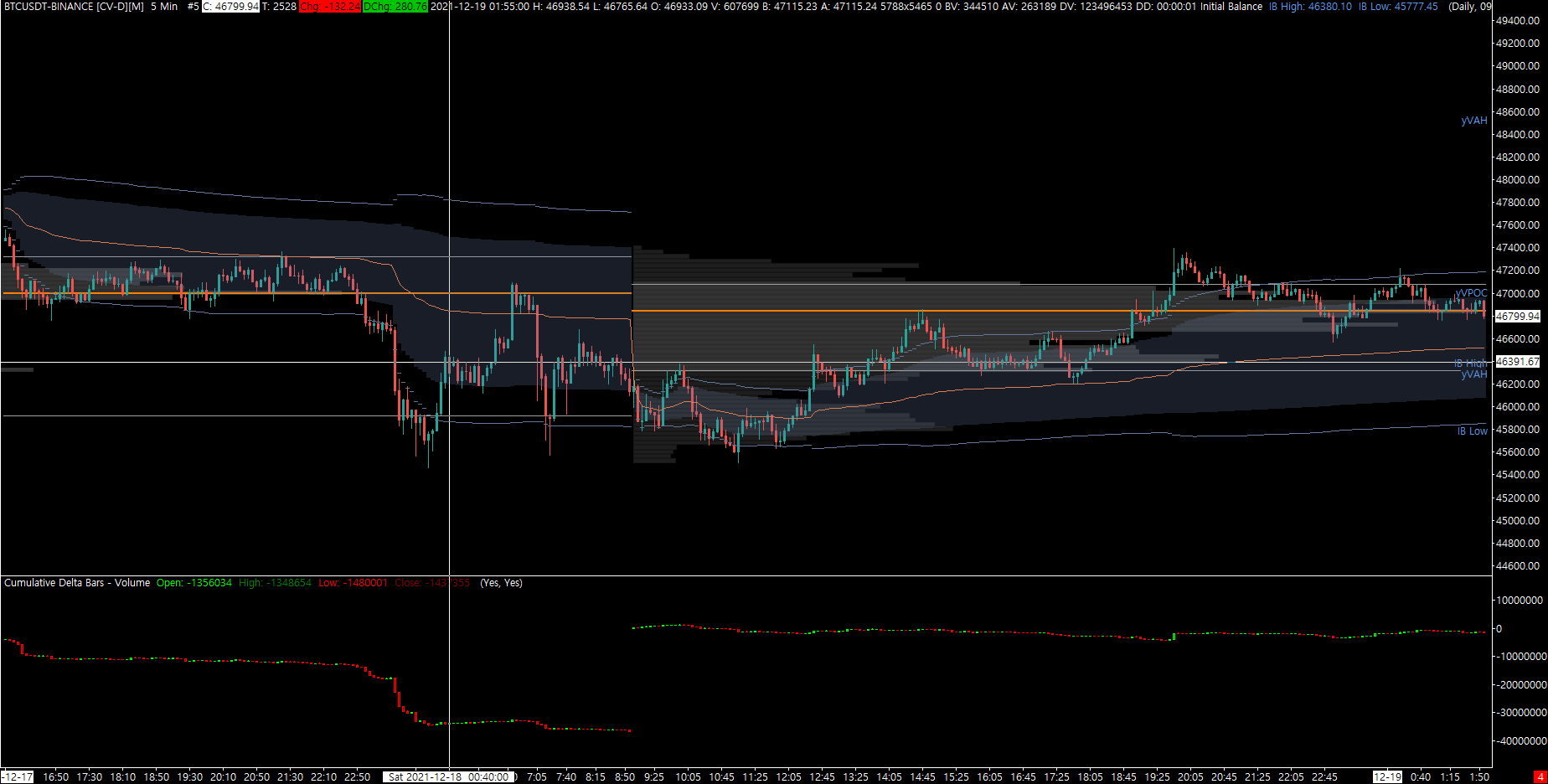Click the red 'Chg: -132.24' field
This screenshot has height=784, width=1548.
(x=330, y=6)
